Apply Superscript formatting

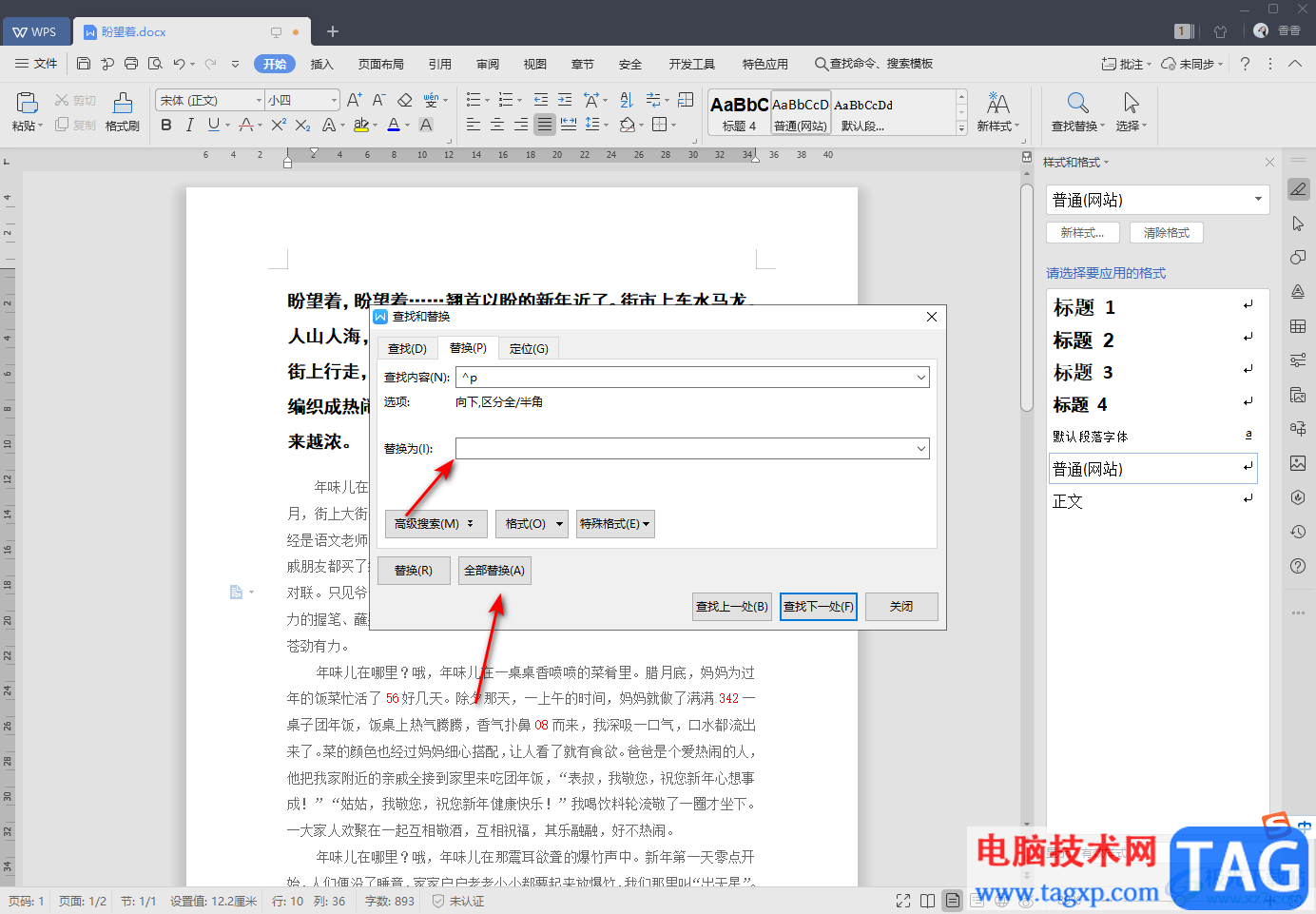tap(278, 125)
